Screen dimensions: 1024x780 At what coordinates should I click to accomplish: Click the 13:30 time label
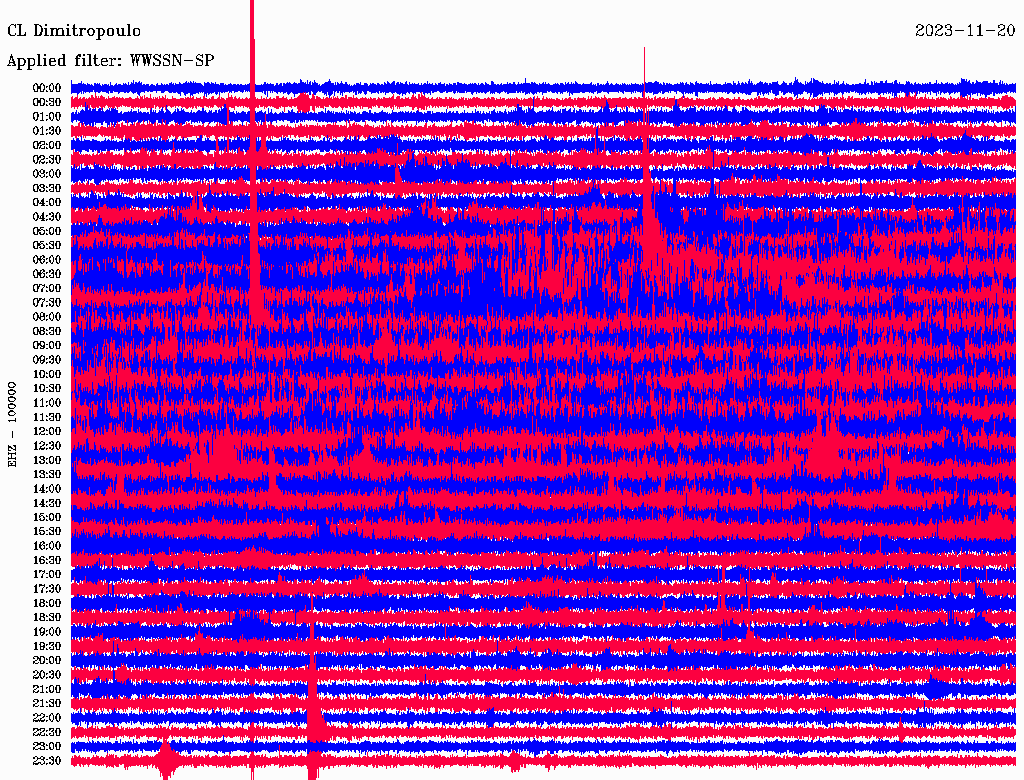click(x=47, y=474)
